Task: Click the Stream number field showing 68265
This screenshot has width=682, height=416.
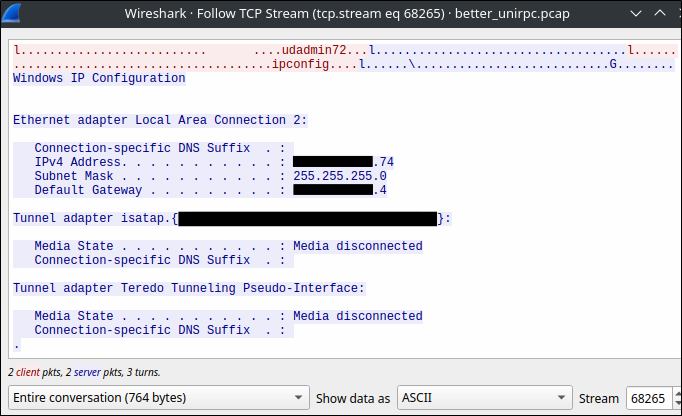Action: point(650,398)
